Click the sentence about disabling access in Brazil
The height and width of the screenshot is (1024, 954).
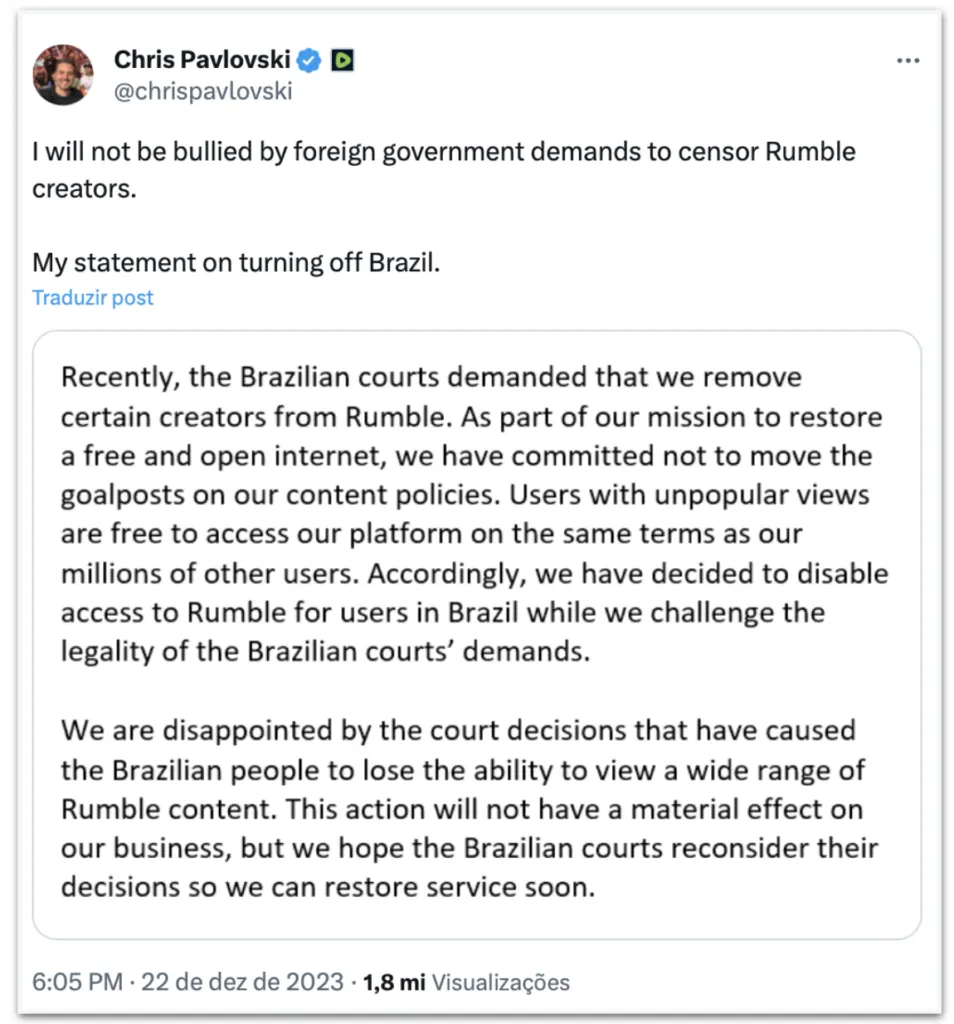tap(475, 613)
